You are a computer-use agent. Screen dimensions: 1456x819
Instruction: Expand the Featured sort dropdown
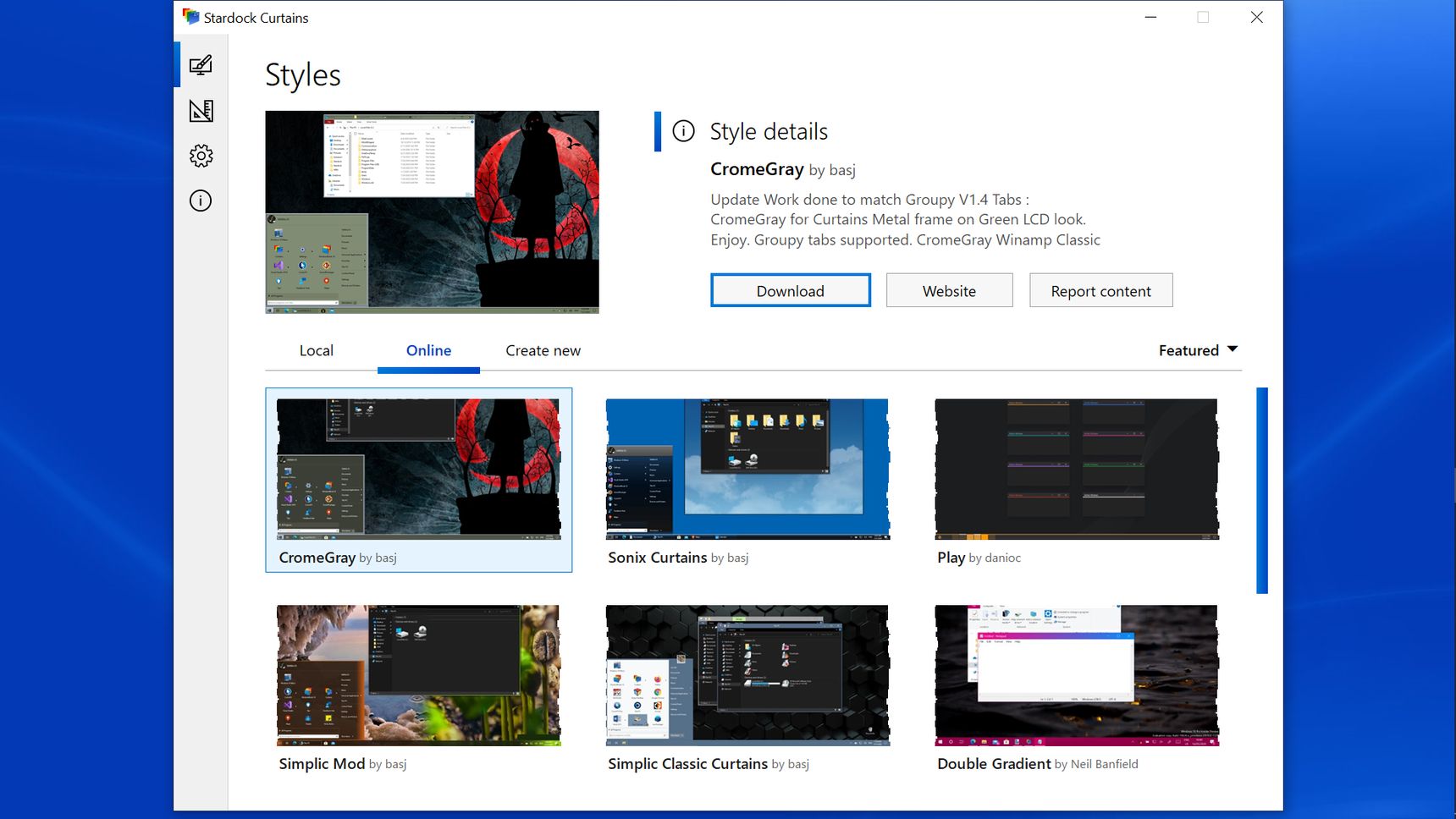click(x=1198, y=350)
